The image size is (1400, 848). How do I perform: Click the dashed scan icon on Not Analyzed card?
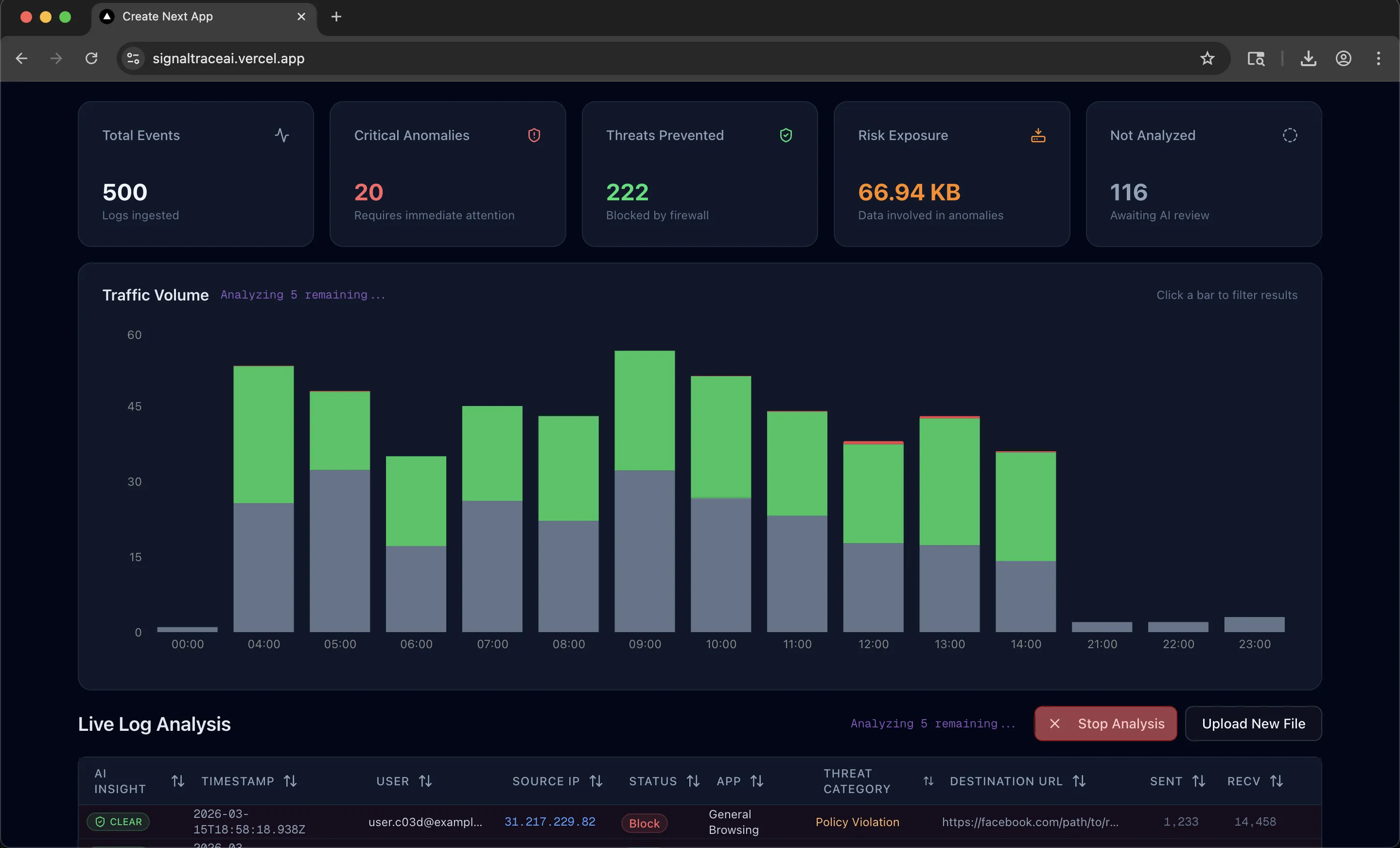point(1289,135)
